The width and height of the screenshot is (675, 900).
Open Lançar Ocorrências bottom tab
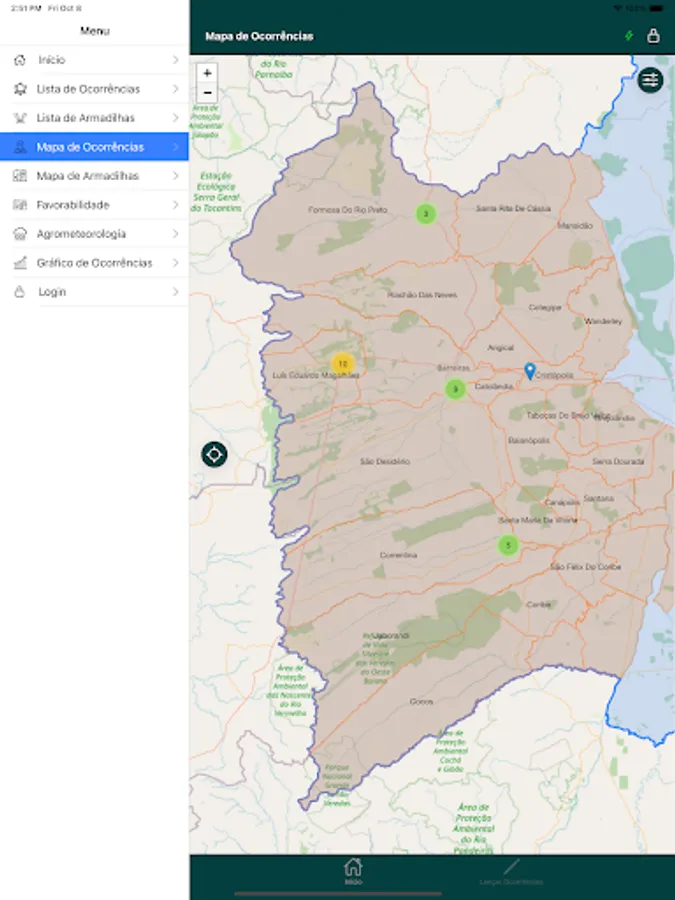coord(511,872)
